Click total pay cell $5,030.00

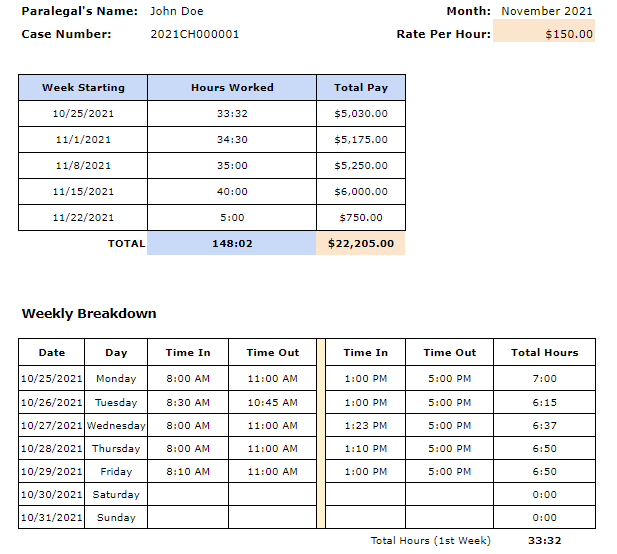[361, 114]
